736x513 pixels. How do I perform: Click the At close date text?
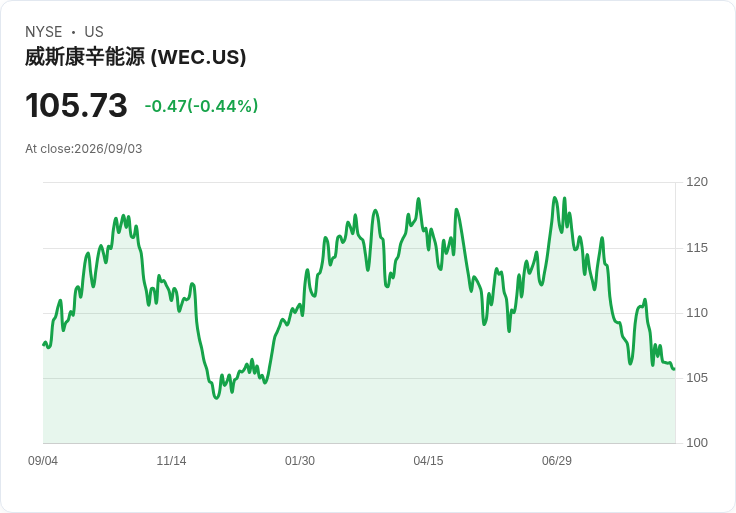point(84,149)
